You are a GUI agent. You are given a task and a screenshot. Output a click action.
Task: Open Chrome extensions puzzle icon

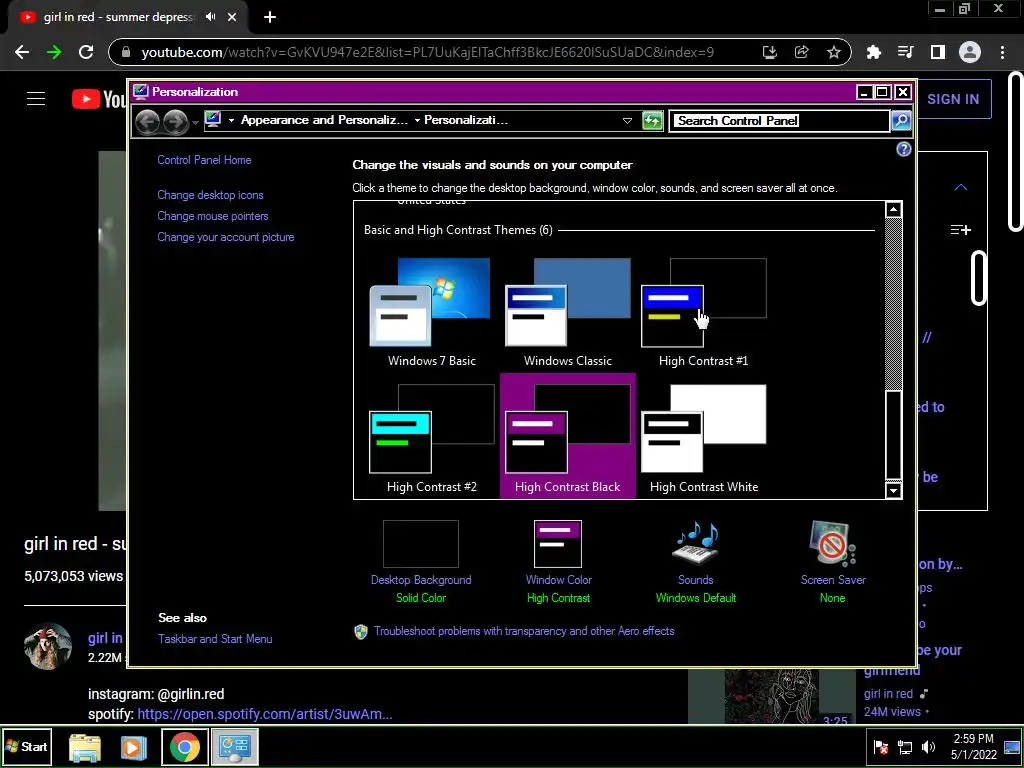874,52
